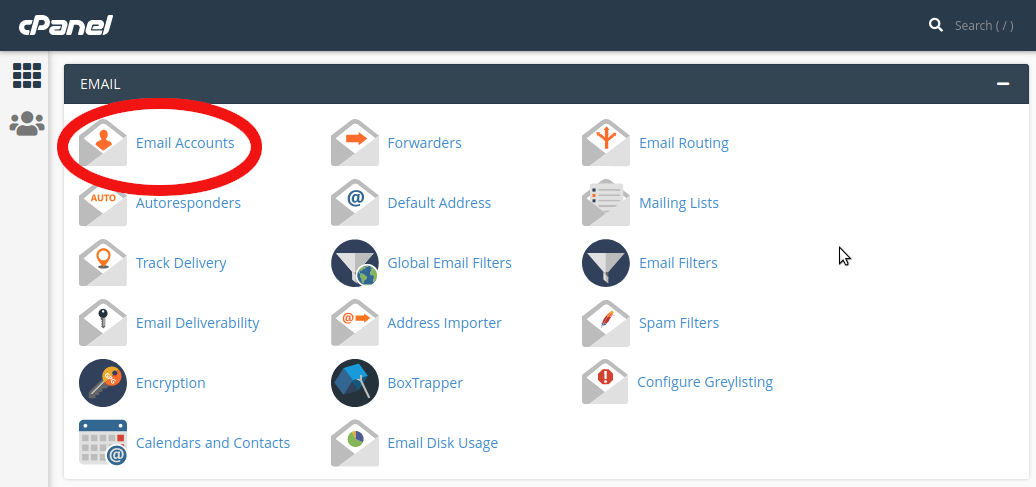Click the Configure Greylisting link

(705, 382)
